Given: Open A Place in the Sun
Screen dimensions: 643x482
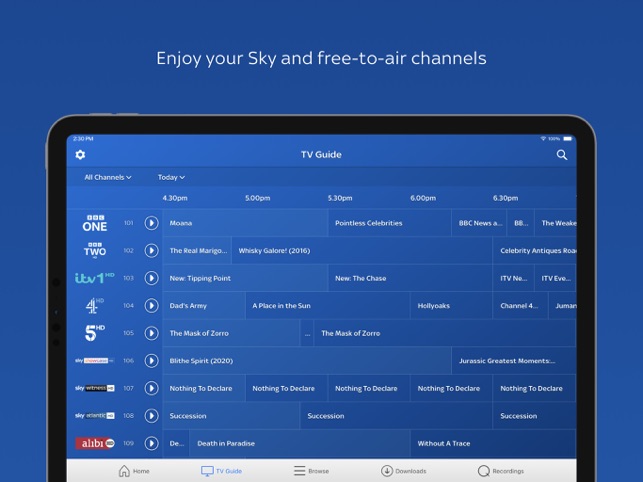Looking at the screenshot, I should [328, 306].
